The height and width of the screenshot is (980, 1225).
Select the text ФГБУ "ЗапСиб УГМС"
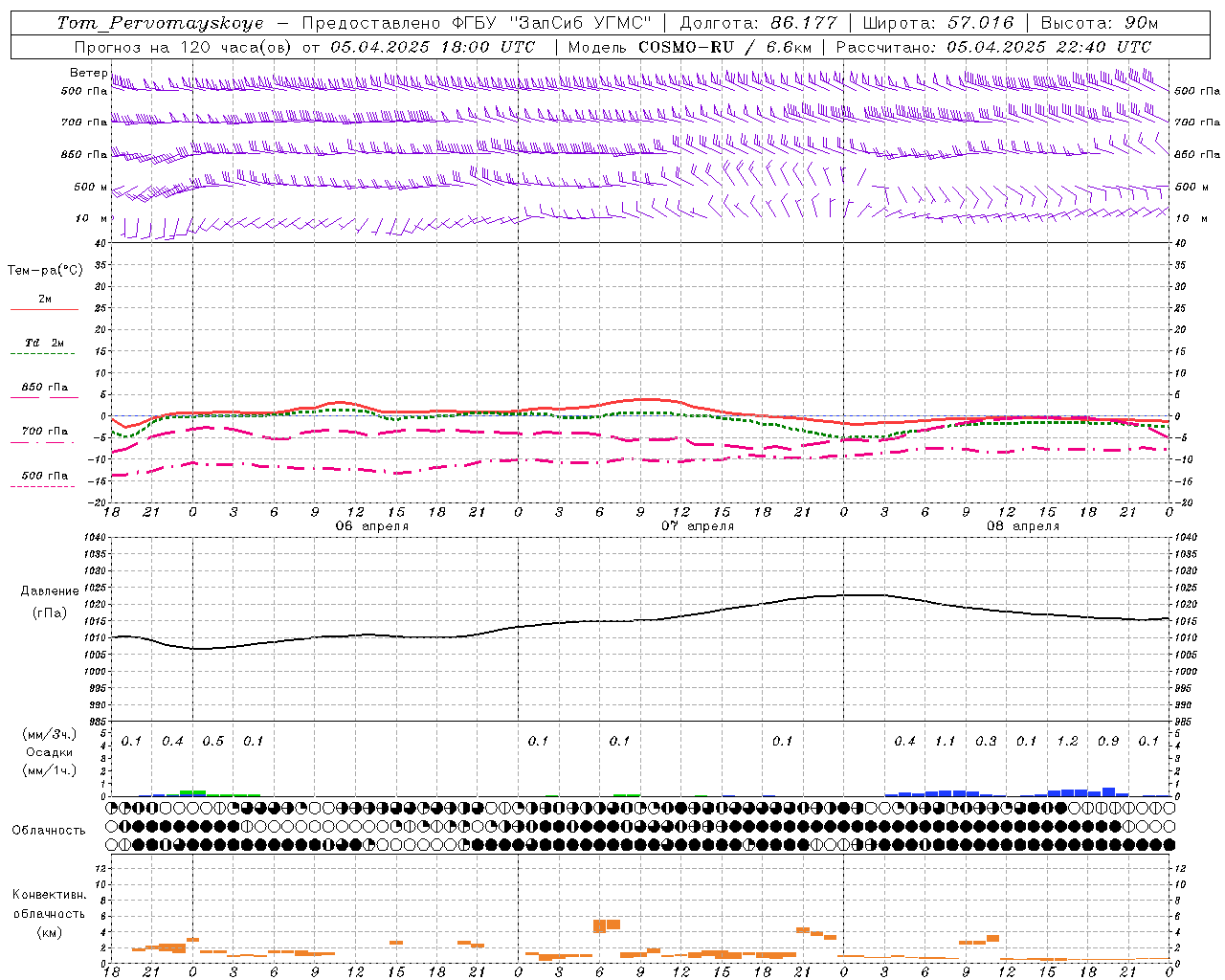click(551, 23)
